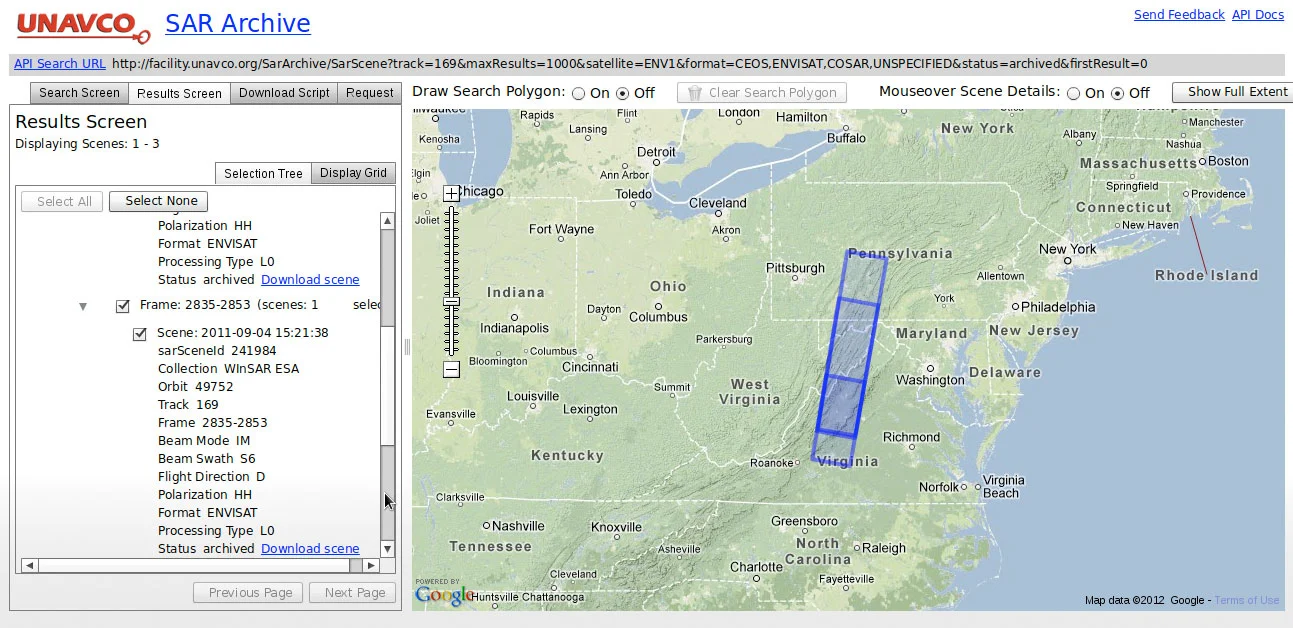Click the map zoom level slider handle

point(451,301)
